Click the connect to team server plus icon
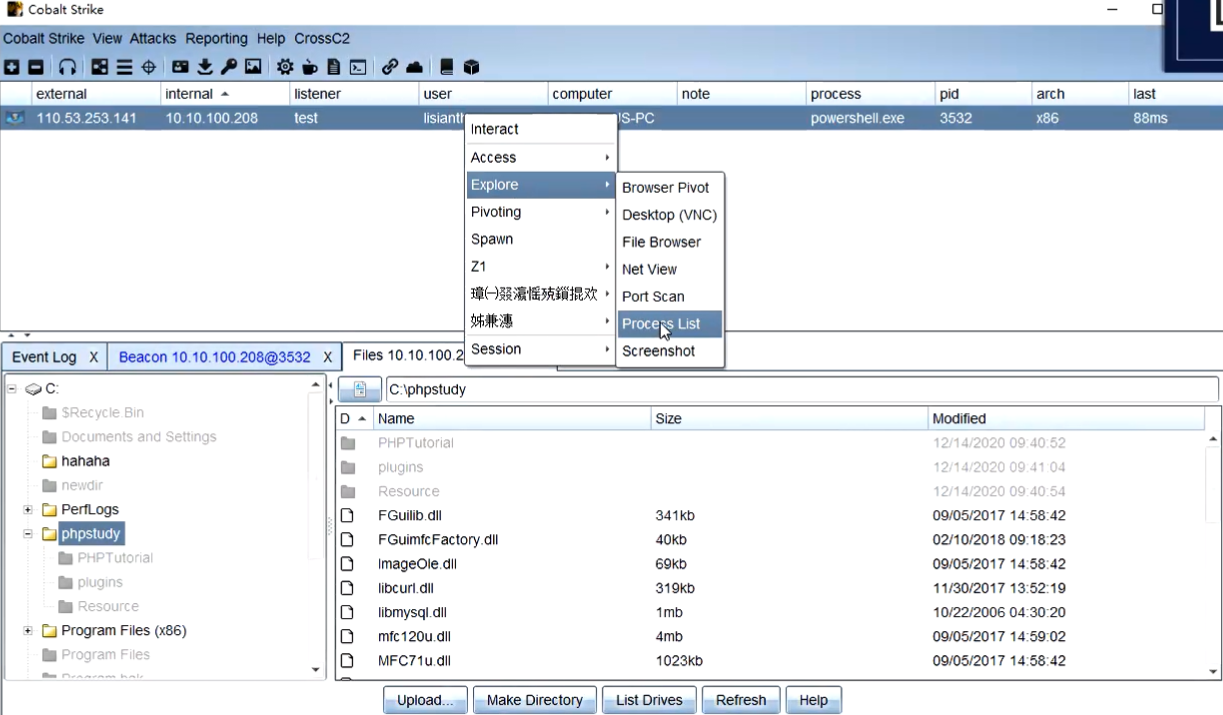 click(x=12, y=67)
